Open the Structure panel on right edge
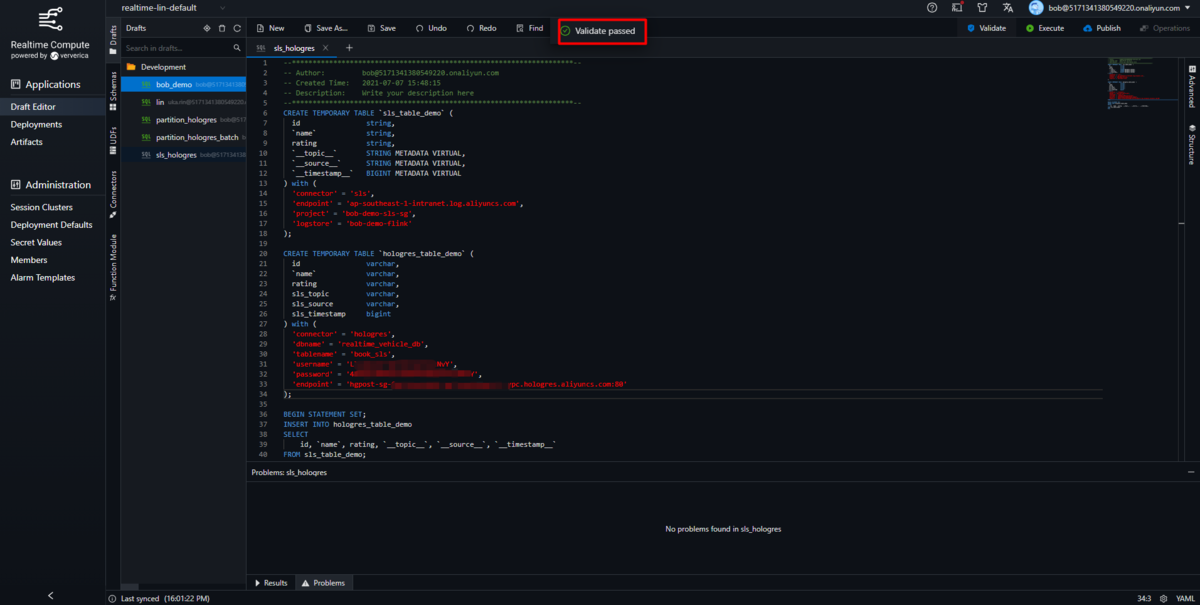 coord(1192,143)
